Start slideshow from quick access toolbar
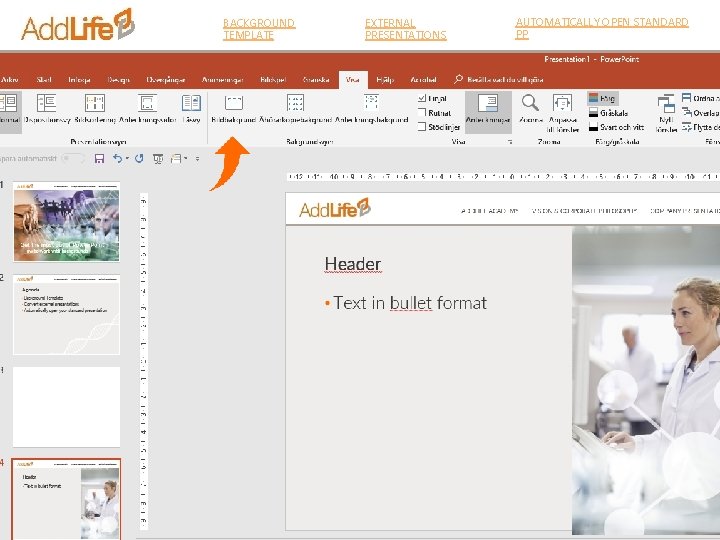This screenshot has height=540, width=720. (x=158, y=159)
